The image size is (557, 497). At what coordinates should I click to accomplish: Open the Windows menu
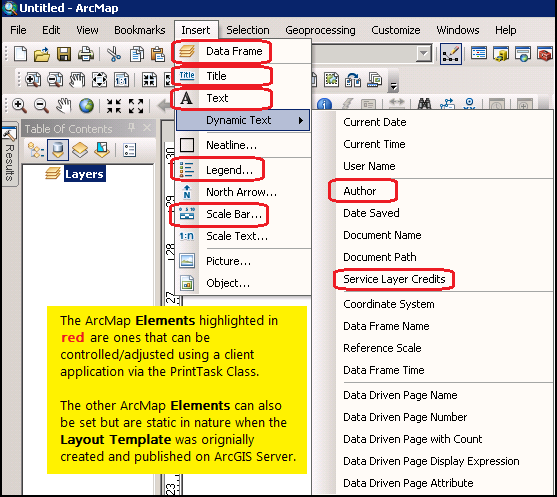(x=458, y=30)
